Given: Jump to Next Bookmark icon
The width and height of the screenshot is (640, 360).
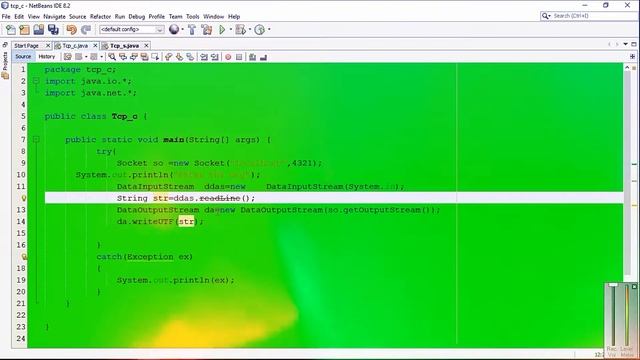Looking at the screenshot, I should [x=179, y=57].
